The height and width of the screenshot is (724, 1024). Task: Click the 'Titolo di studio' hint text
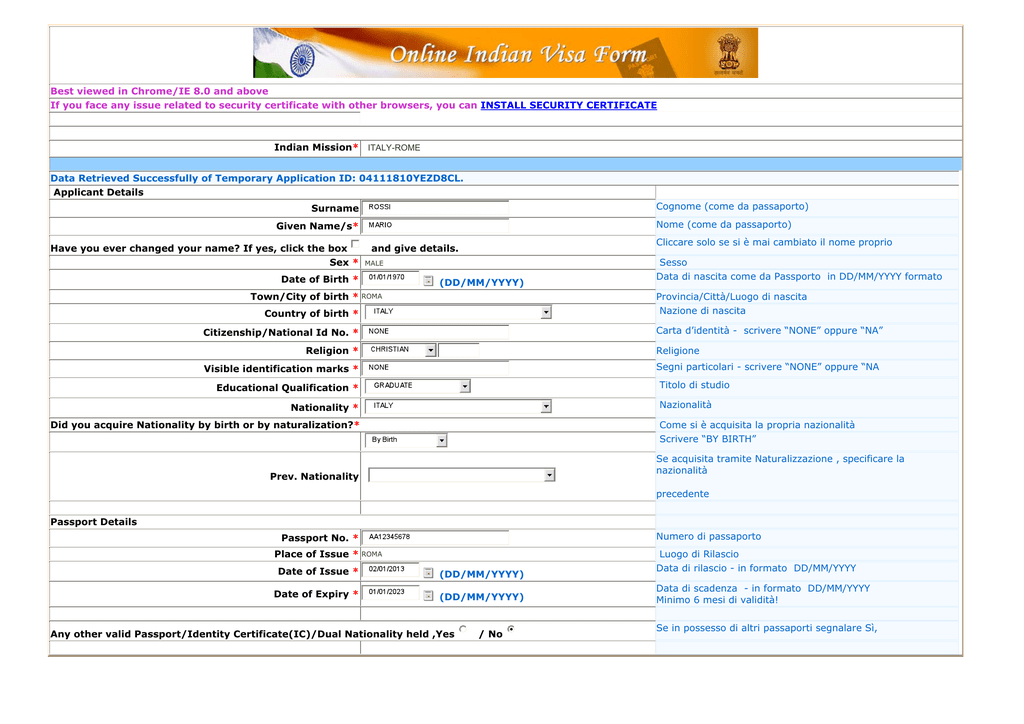(694, 385)
